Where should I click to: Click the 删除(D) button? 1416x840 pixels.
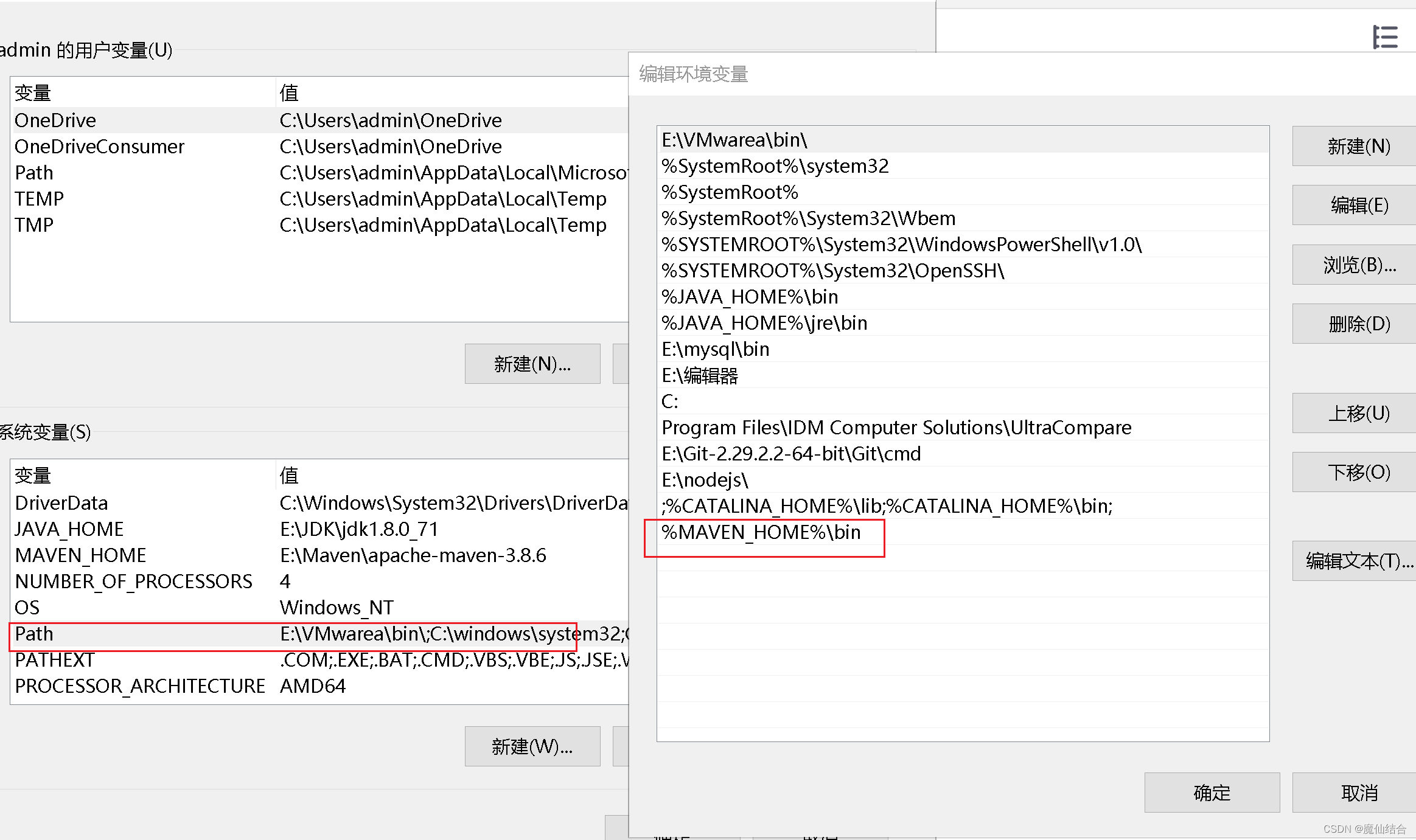[x=1355, y=324]
